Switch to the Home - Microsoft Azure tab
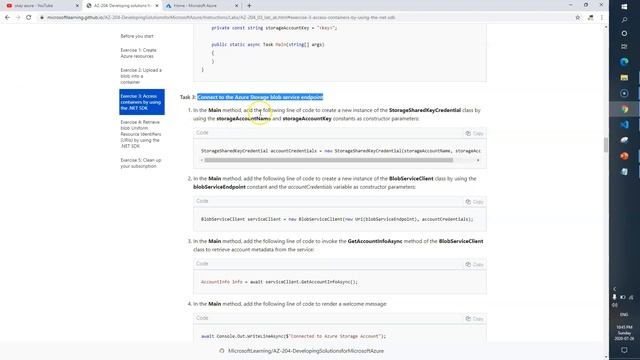640x360 pixels. pyautogui.click(x=202, y=6)
